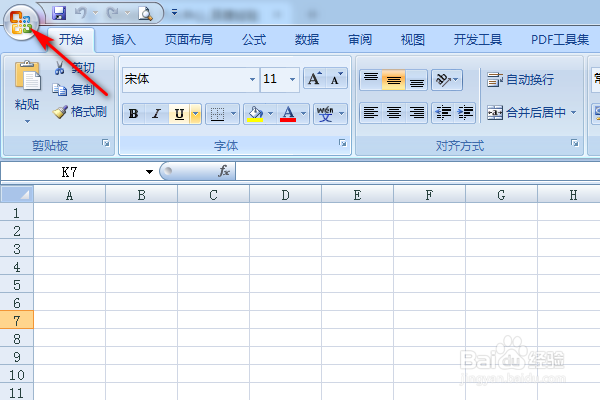Toggle italic formatting
Viewport: 600px width, 400px height.
pyautogui.click(x=157, y=114)
